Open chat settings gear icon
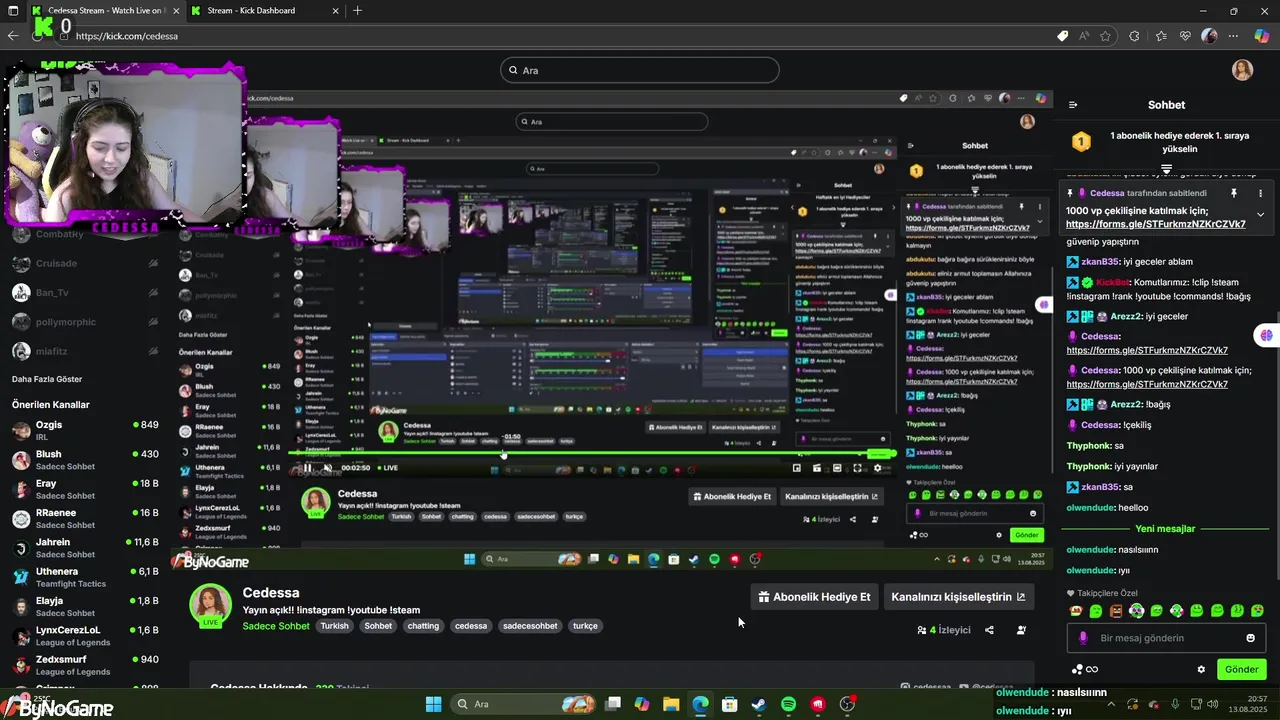This screenshot has height=720, width=1280. pos(1201,669)
